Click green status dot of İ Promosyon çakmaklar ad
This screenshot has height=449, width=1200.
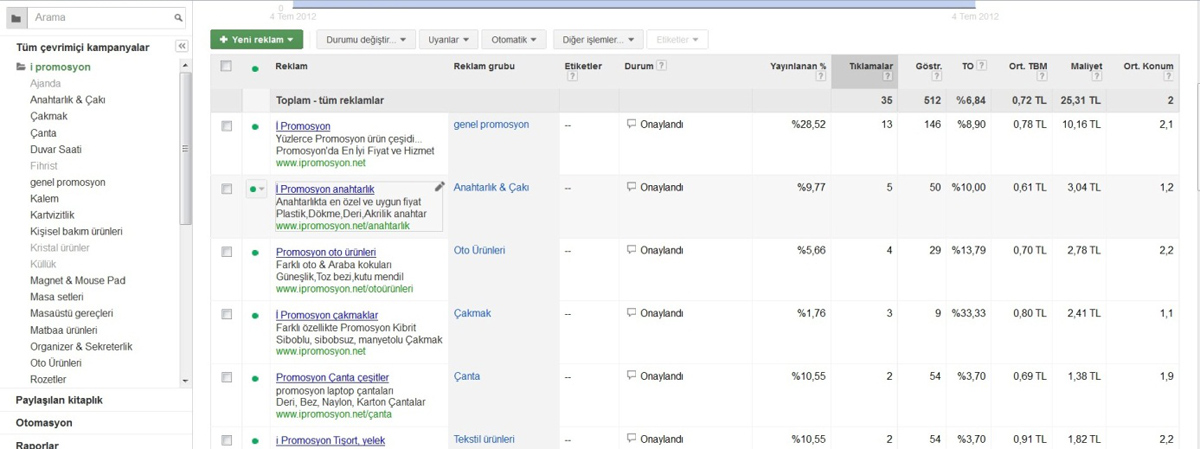pos(255,315)
